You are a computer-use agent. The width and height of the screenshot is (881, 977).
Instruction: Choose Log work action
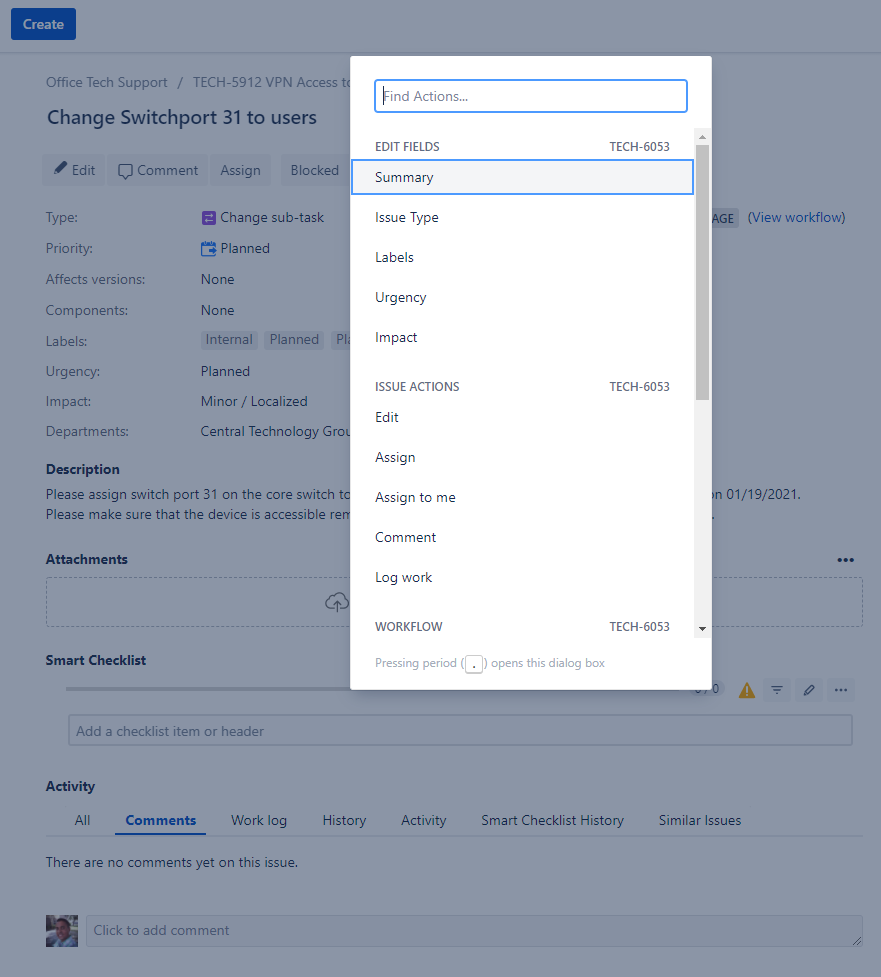522,578
